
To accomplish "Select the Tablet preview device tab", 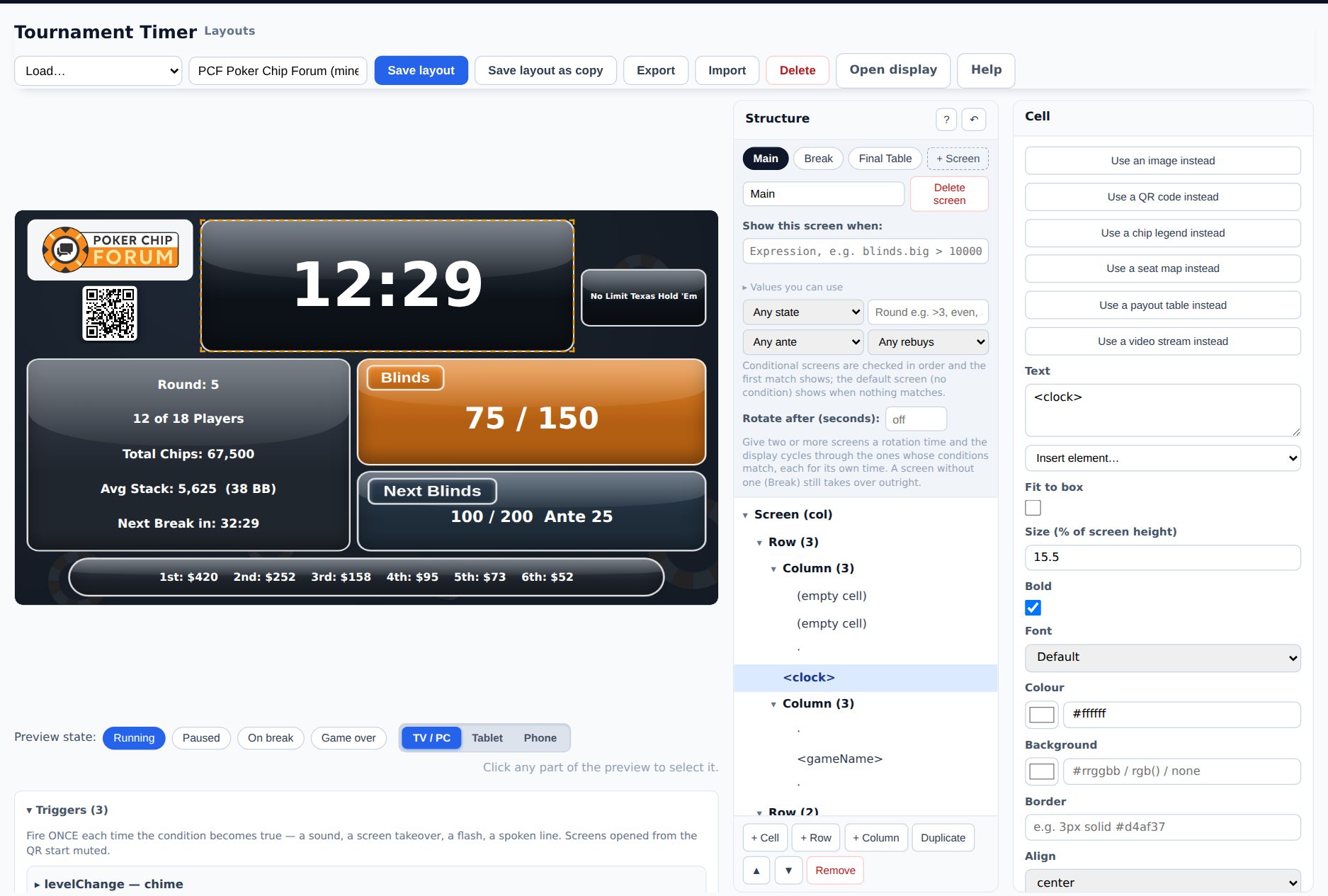I will tap(487, 738).
